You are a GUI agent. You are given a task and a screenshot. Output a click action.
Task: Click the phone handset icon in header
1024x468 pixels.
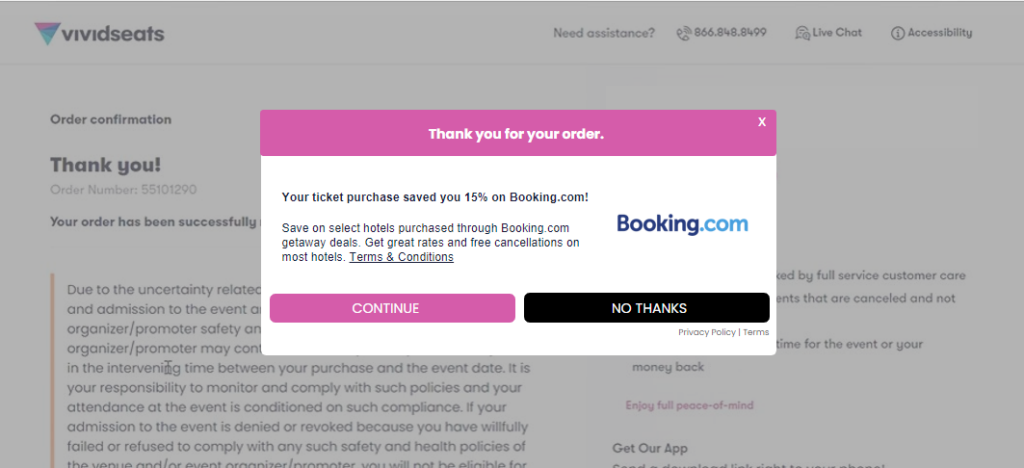(684, 33)
